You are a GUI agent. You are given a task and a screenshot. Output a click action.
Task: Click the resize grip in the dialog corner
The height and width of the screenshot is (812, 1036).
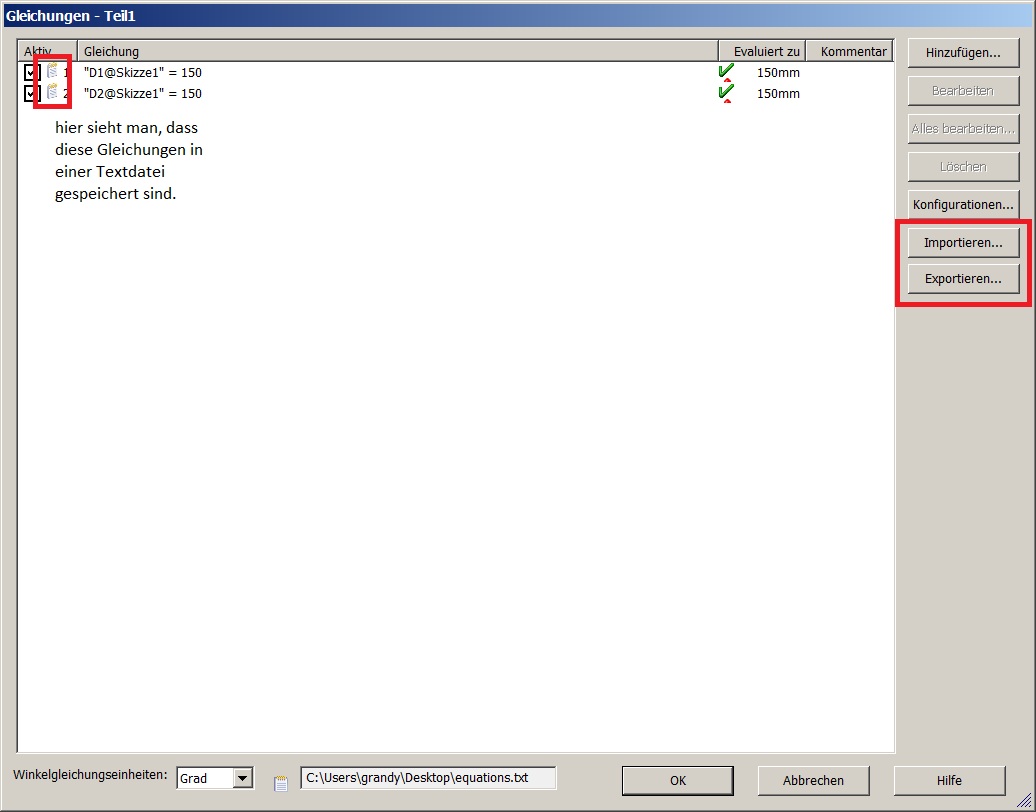(x=1023, y=800)
